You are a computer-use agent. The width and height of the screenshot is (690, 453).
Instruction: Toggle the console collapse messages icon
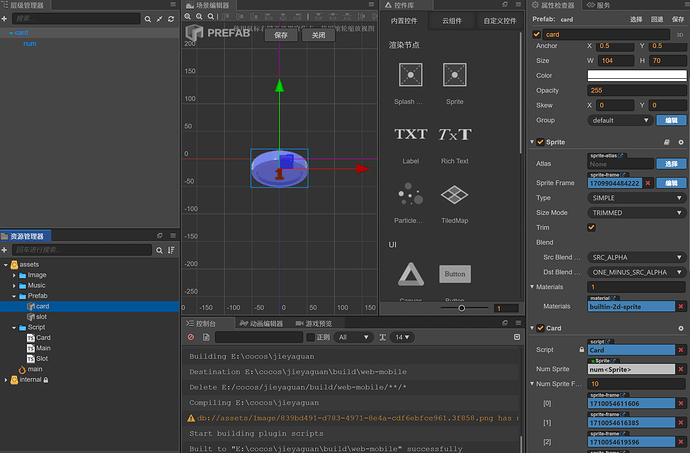pyautogui.click(x=517, y=337)
